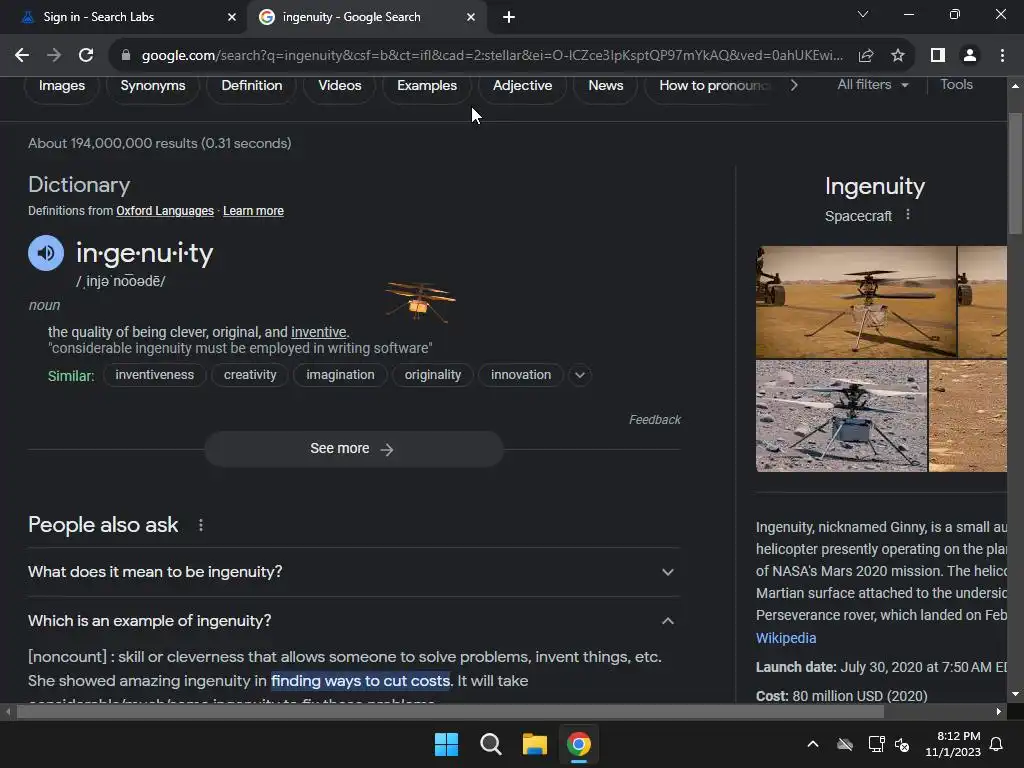Viewport: 1024px width, 768px height.
Task: Open the gray-terrain Ingenuity helicopter photo
Action: point(841,416)
